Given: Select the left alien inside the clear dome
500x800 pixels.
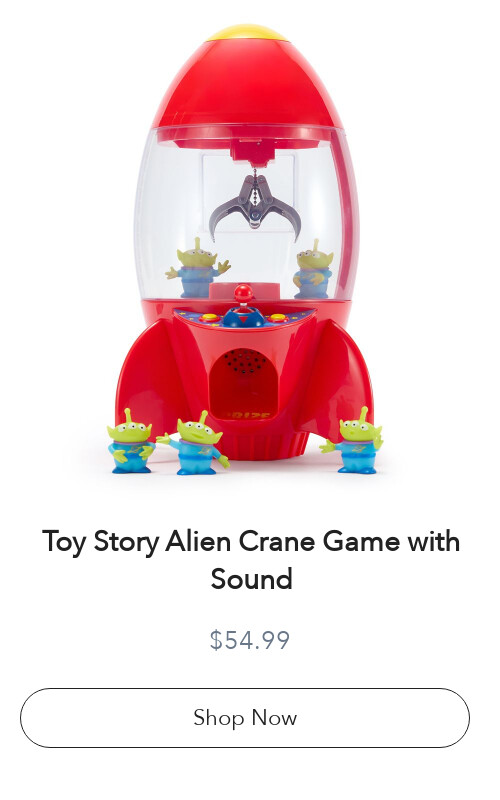Looking at the screenshot, I should [197, 267].
